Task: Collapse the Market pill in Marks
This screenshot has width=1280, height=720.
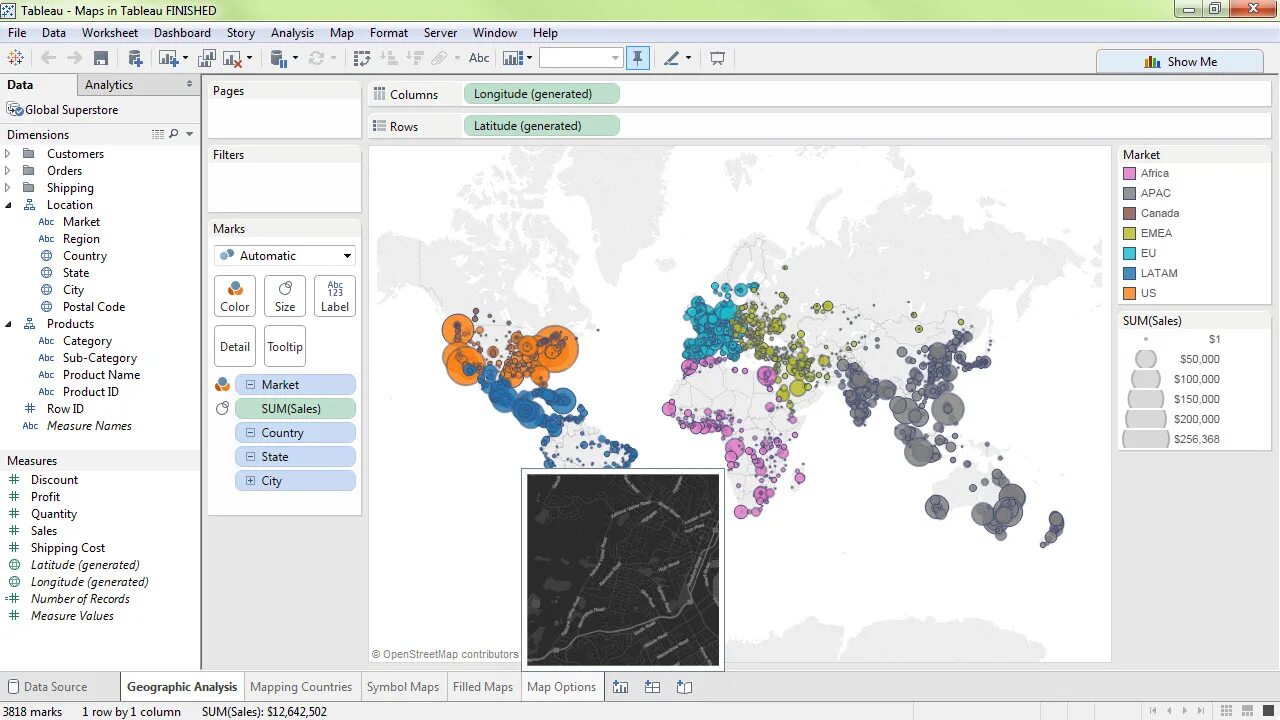Action: click(250, 385)
